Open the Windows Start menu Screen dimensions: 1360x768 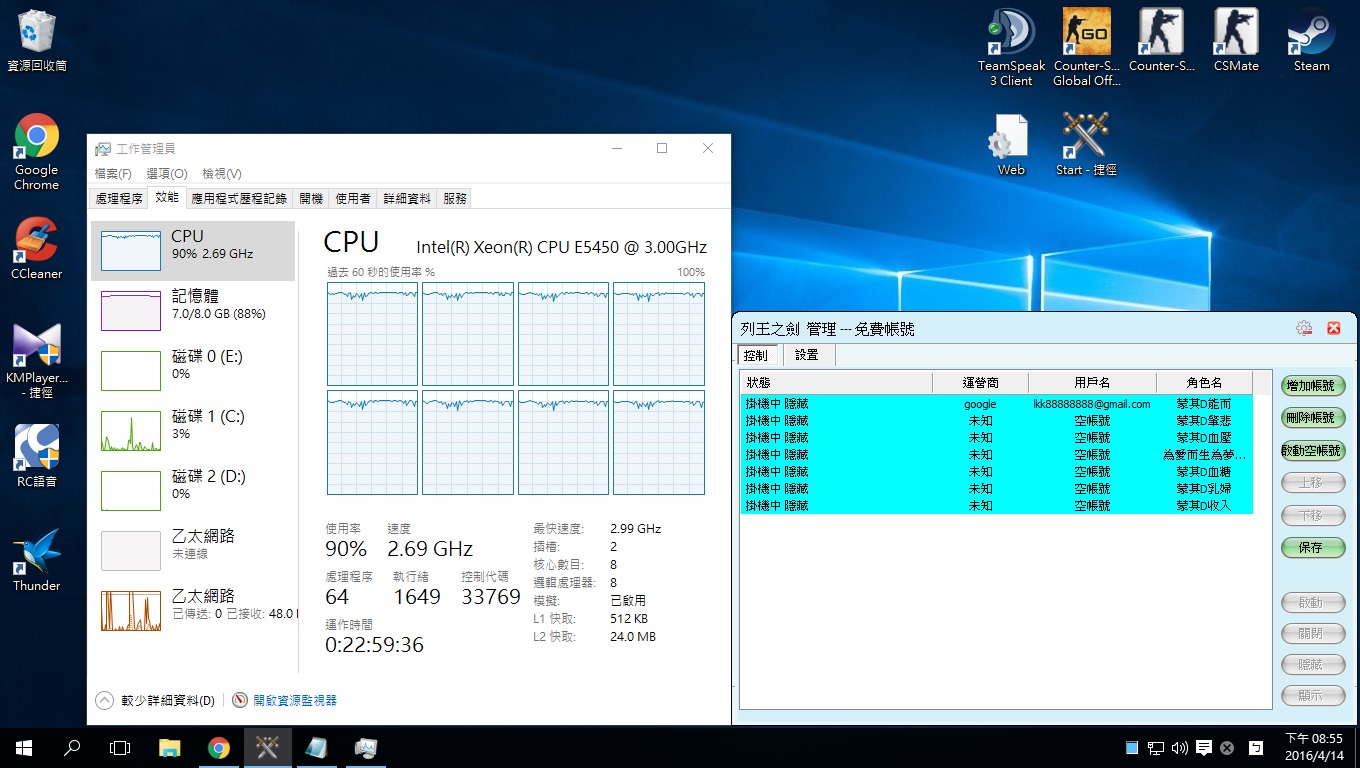24,747
